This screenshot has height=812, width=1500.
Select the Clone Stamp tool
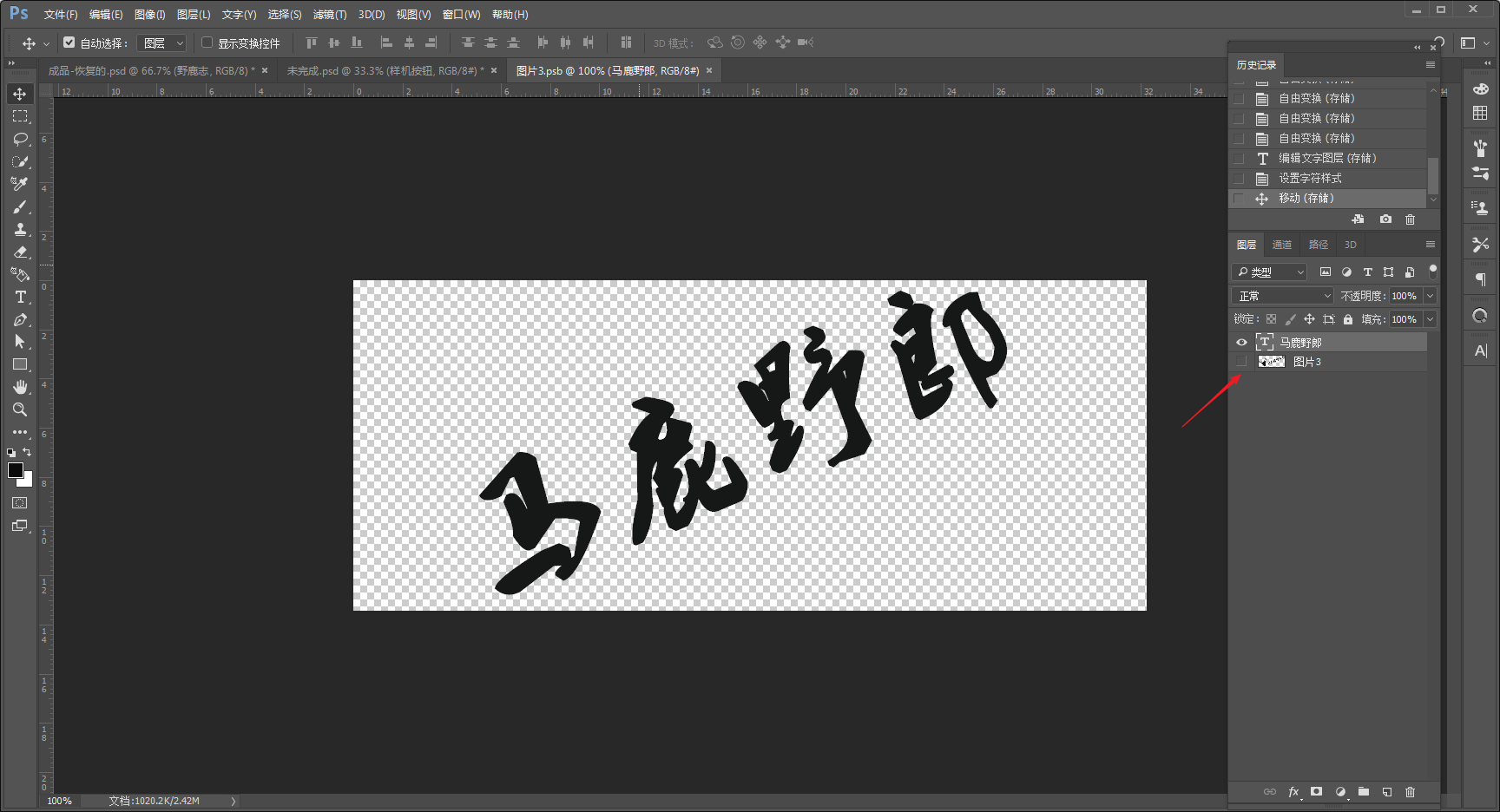click(x=20, y=229)
